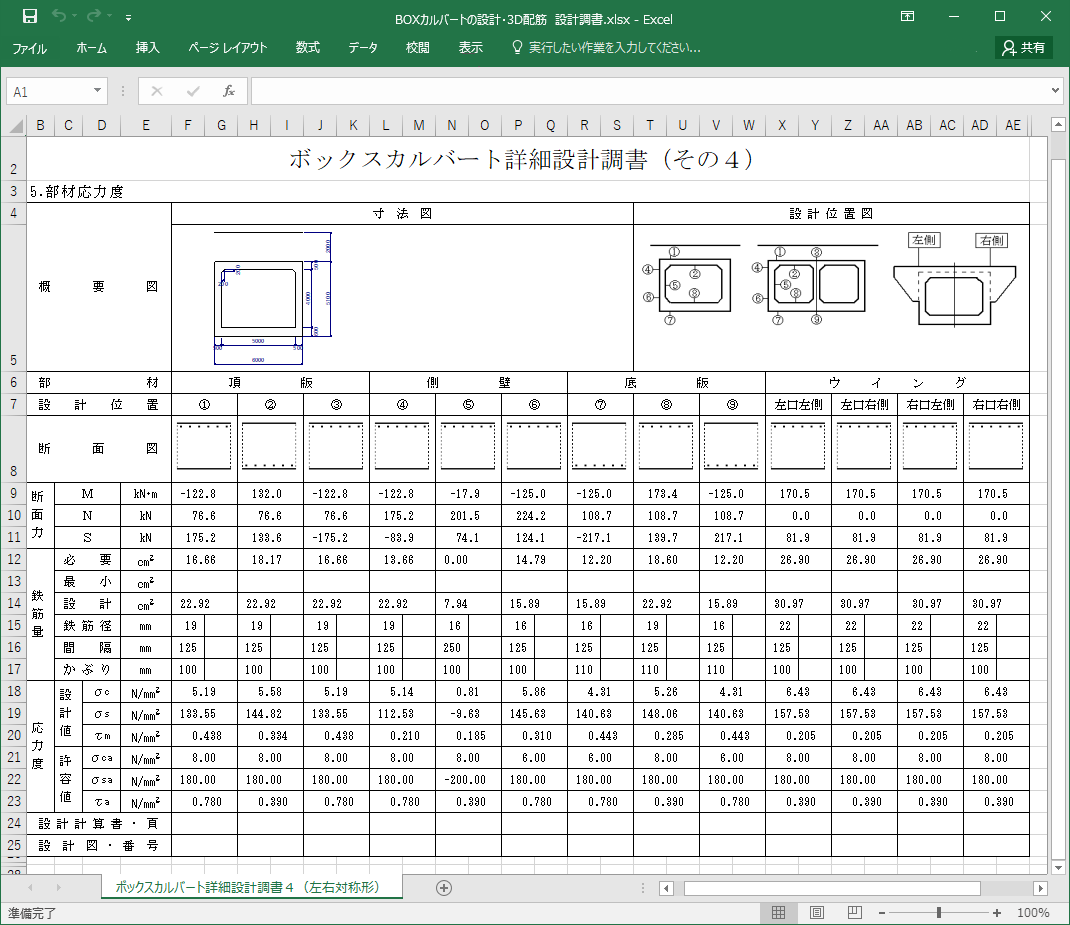Open the Name Box dropdown arrow
1070x925 pixels.
point(98,91)
